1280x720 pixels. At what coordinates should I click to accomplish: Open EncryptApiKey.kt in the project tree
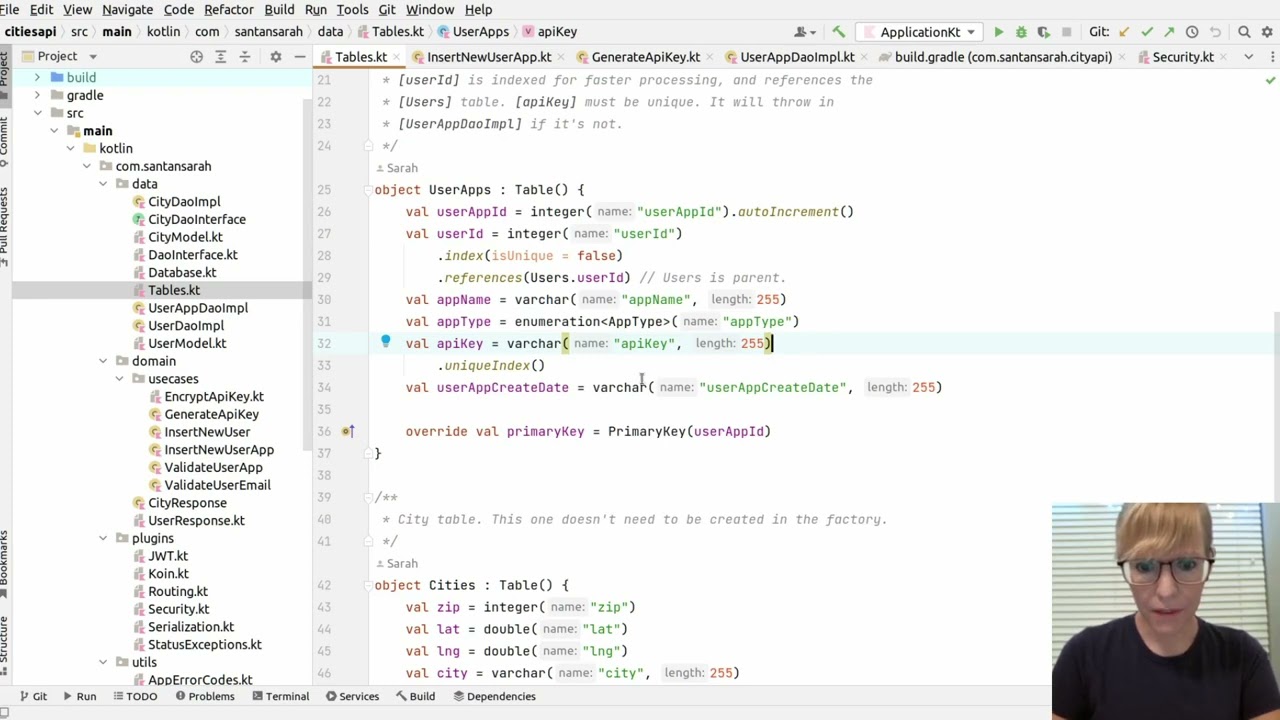[213, 397]
